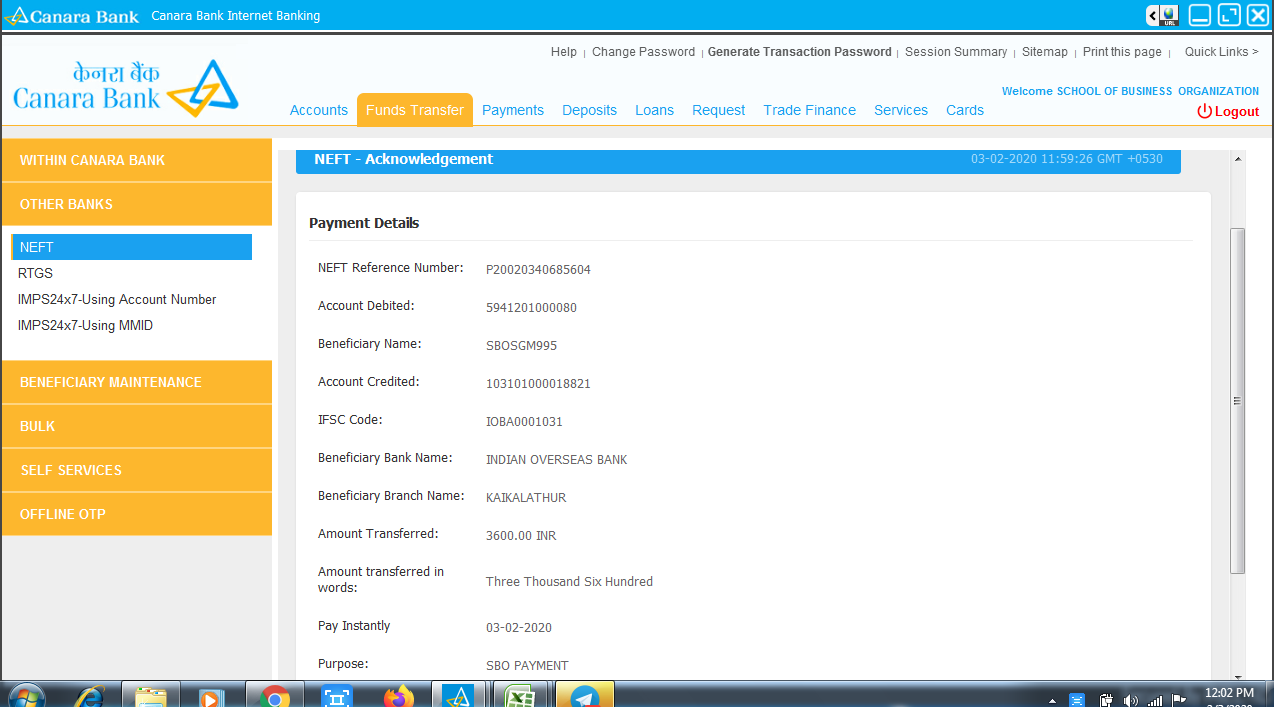
Task: Expand OFFLINE OTP sidebar section
Action: click(137, 514)
